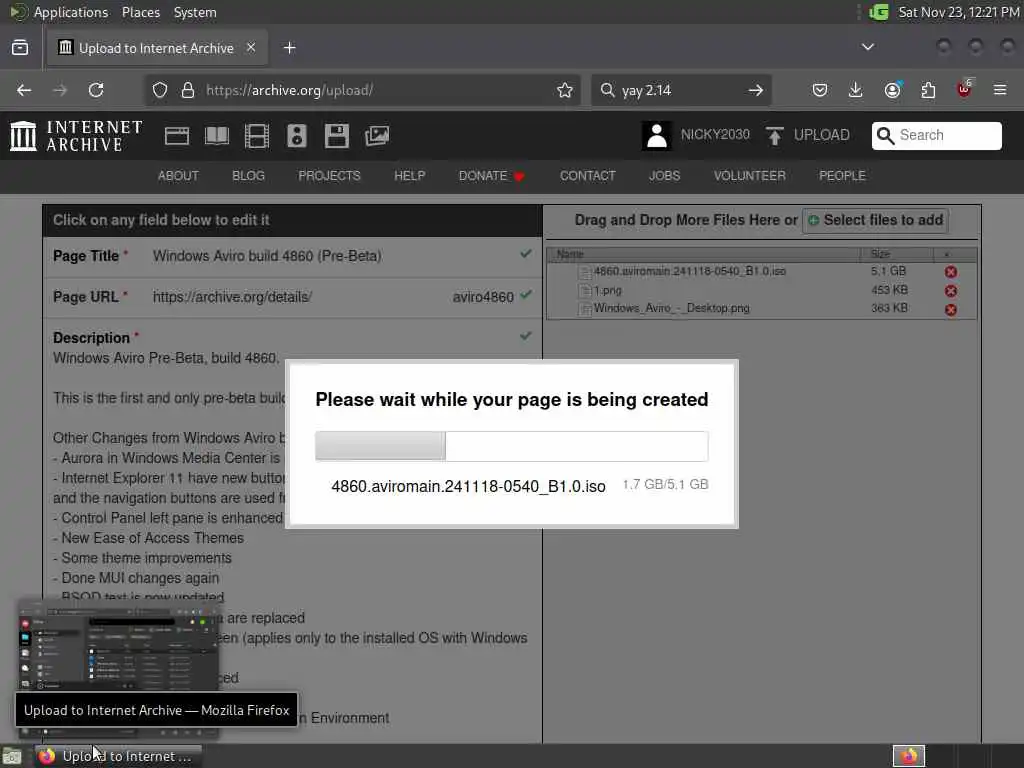Click UPLOAD button in archive header
This screenshot has height=768, width=1024.
pyautogui.click(x=808, y=135)
